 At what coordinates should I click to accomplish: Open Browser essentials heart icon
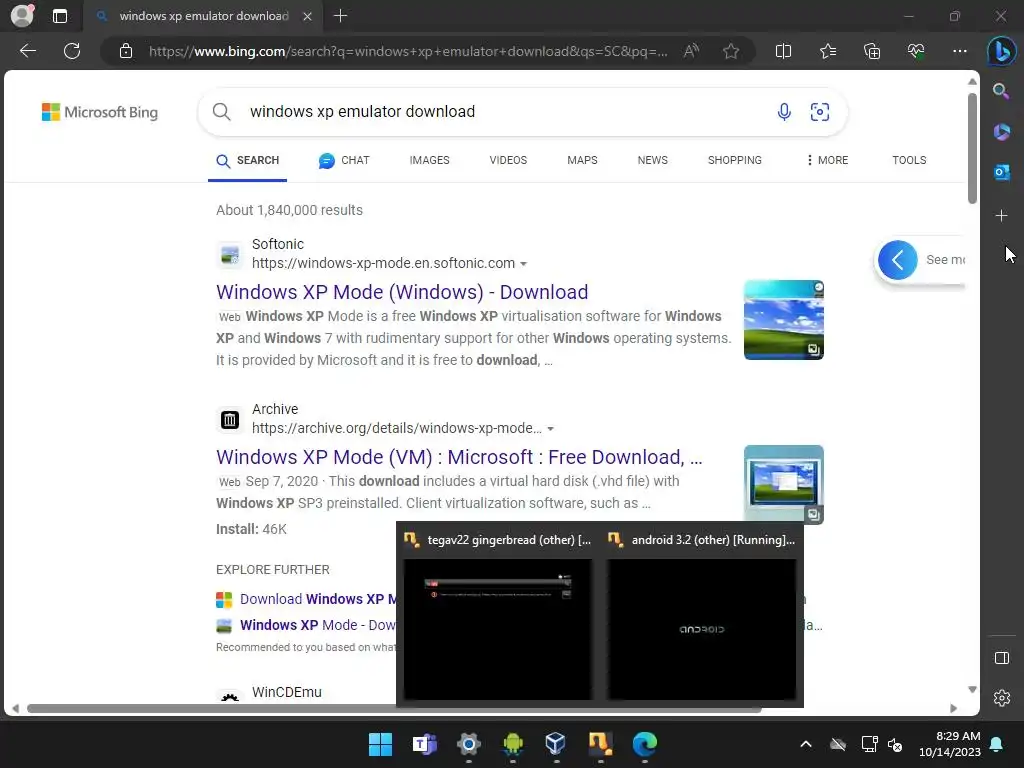(x=916, y=51)
